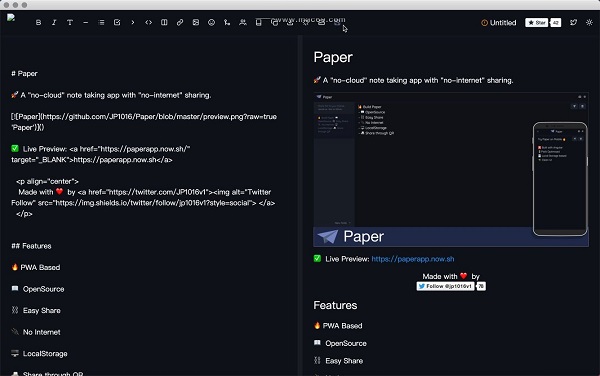Click the "LocalStorage" line in the editor pane
Image resolution: width=600 pixels, height=376 pixels.
[x=39, y=354]
